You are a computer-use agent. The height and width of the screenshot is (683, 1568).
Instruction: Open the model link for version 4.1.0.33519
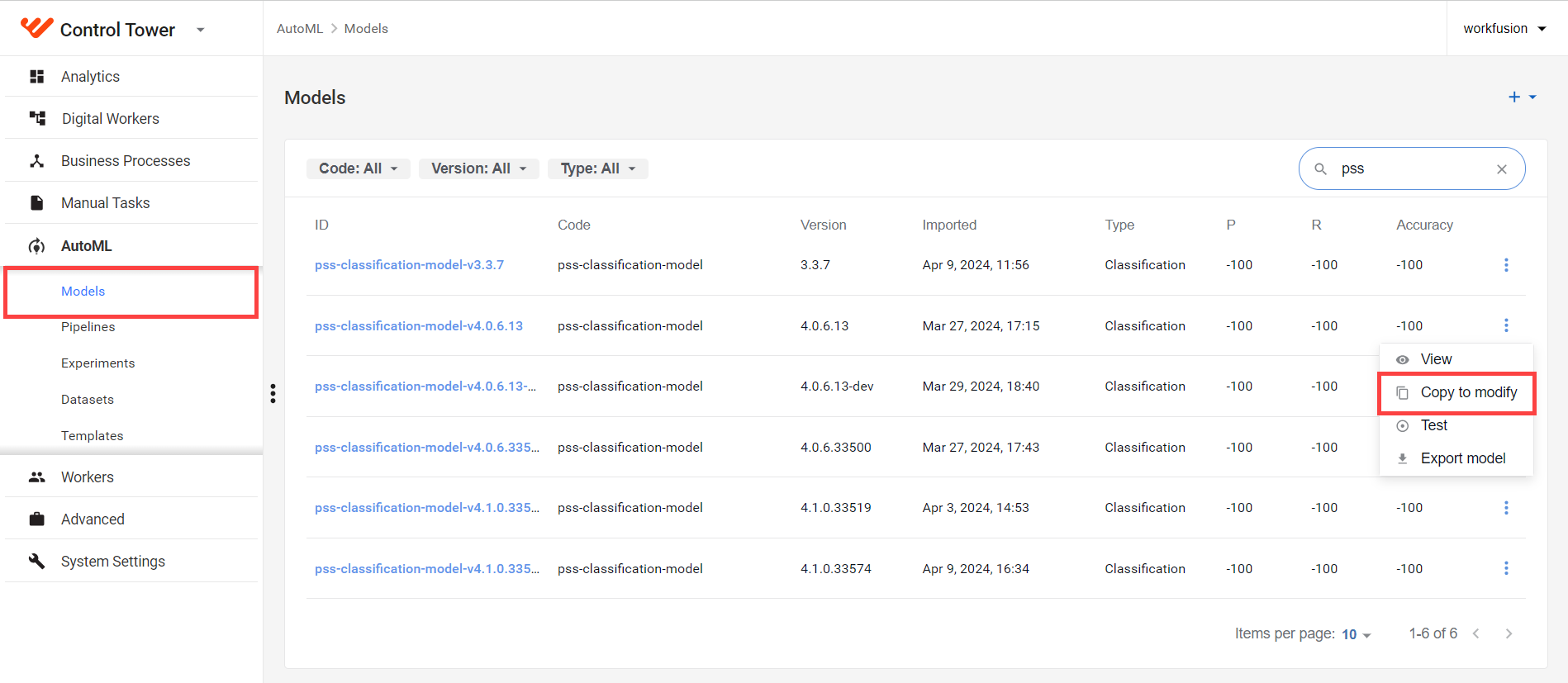click(427, 508)
